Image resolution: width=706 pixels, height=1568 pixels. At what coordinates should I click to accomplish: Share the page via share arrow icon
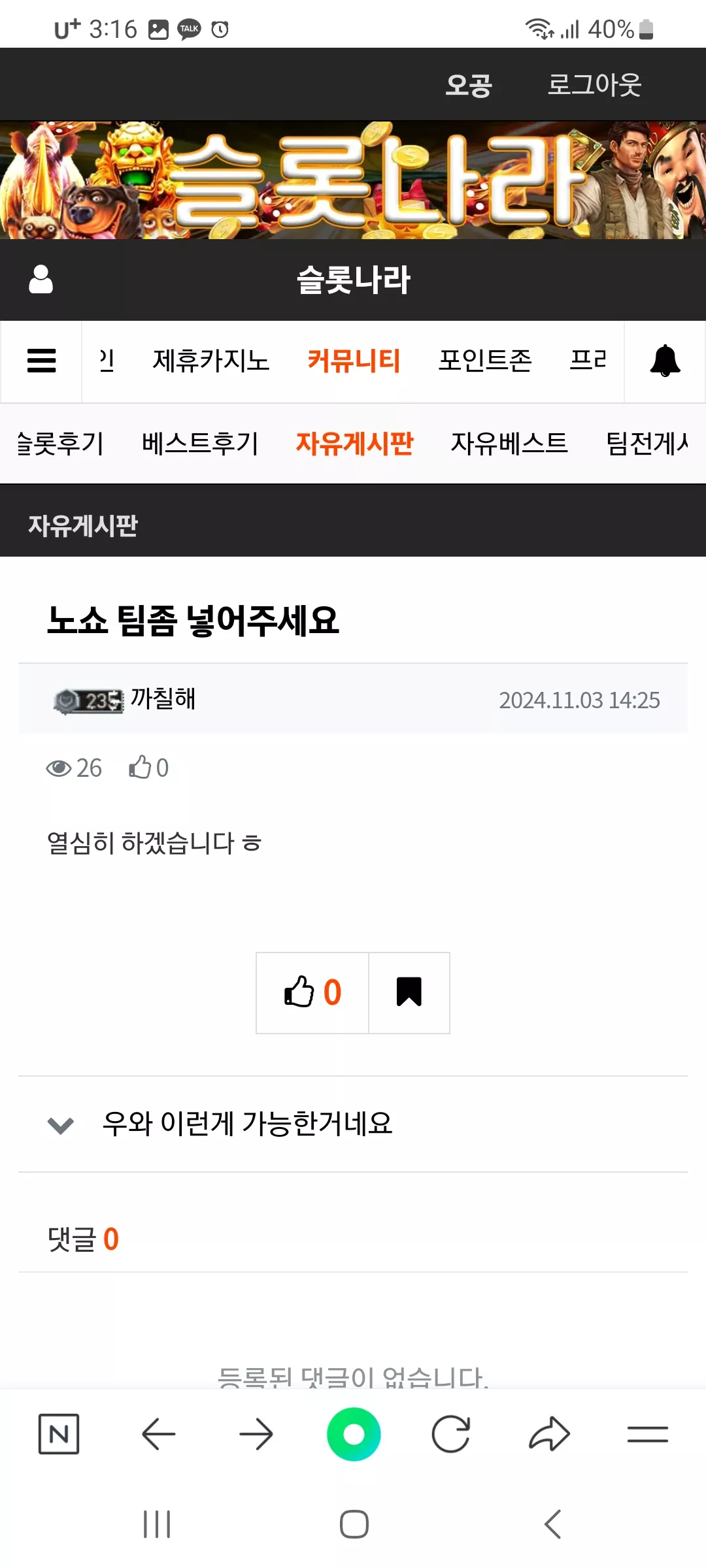[x=549, y=1434]
